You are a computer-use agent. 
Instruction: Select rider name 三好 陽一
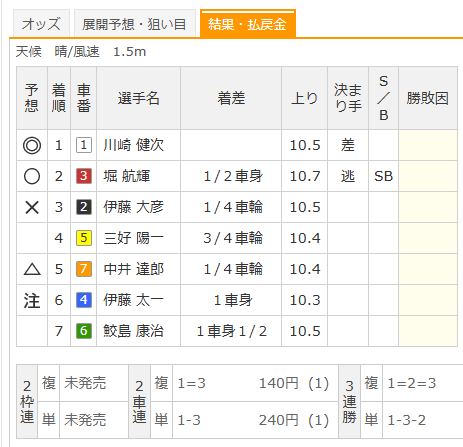[x=134, y=238]
